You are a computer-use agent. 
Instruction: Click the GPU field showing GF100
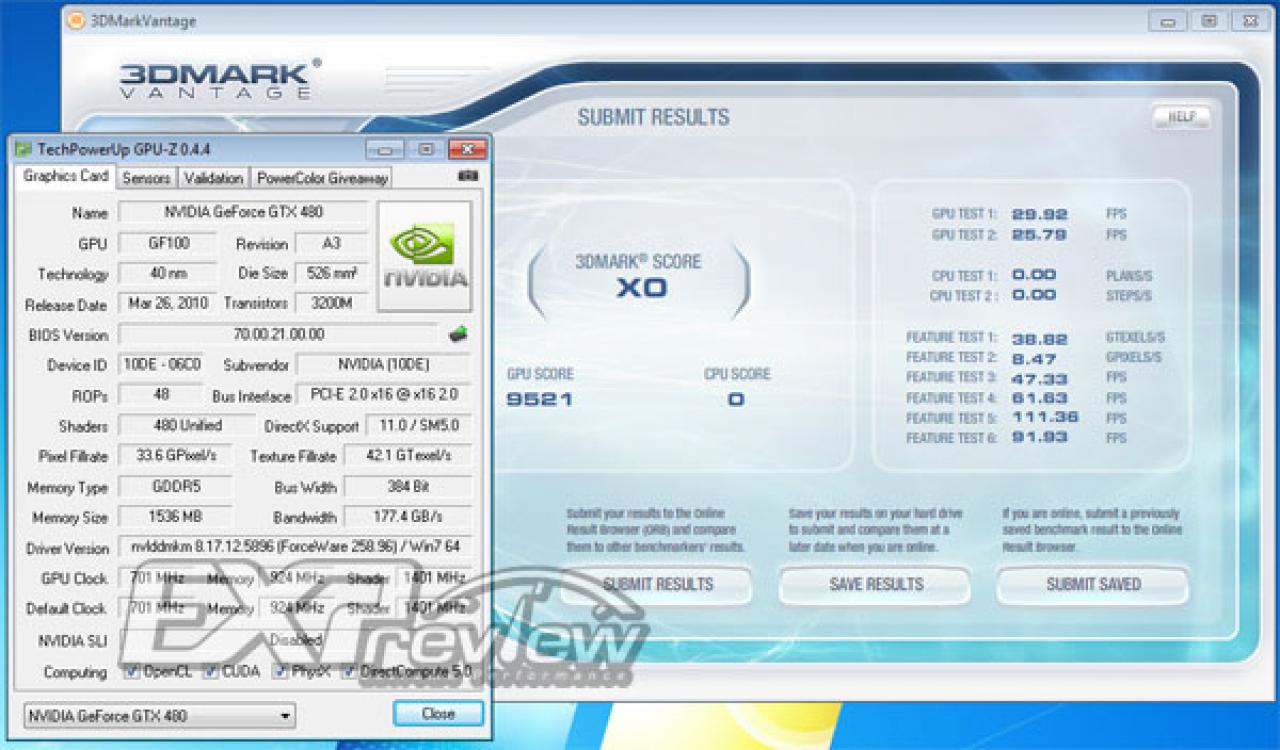(168, 243)
